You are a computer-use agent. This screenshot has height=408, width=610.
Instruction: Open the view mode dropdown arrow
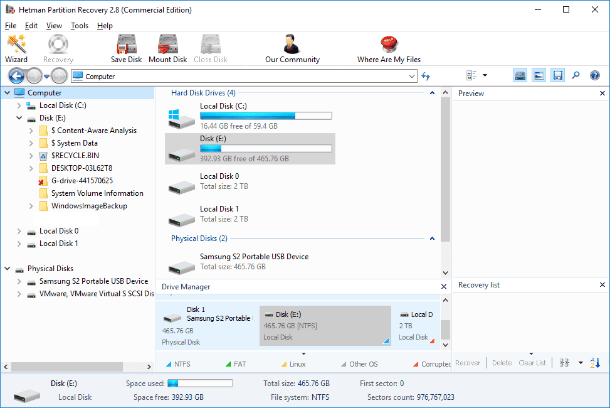tap(485, 75)
